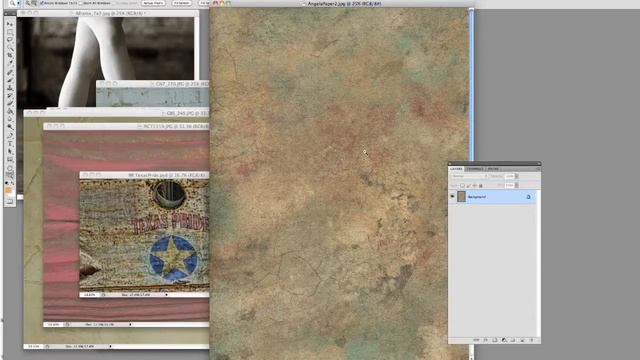
Task: Select the Crop tool
Action: point(9,55)
